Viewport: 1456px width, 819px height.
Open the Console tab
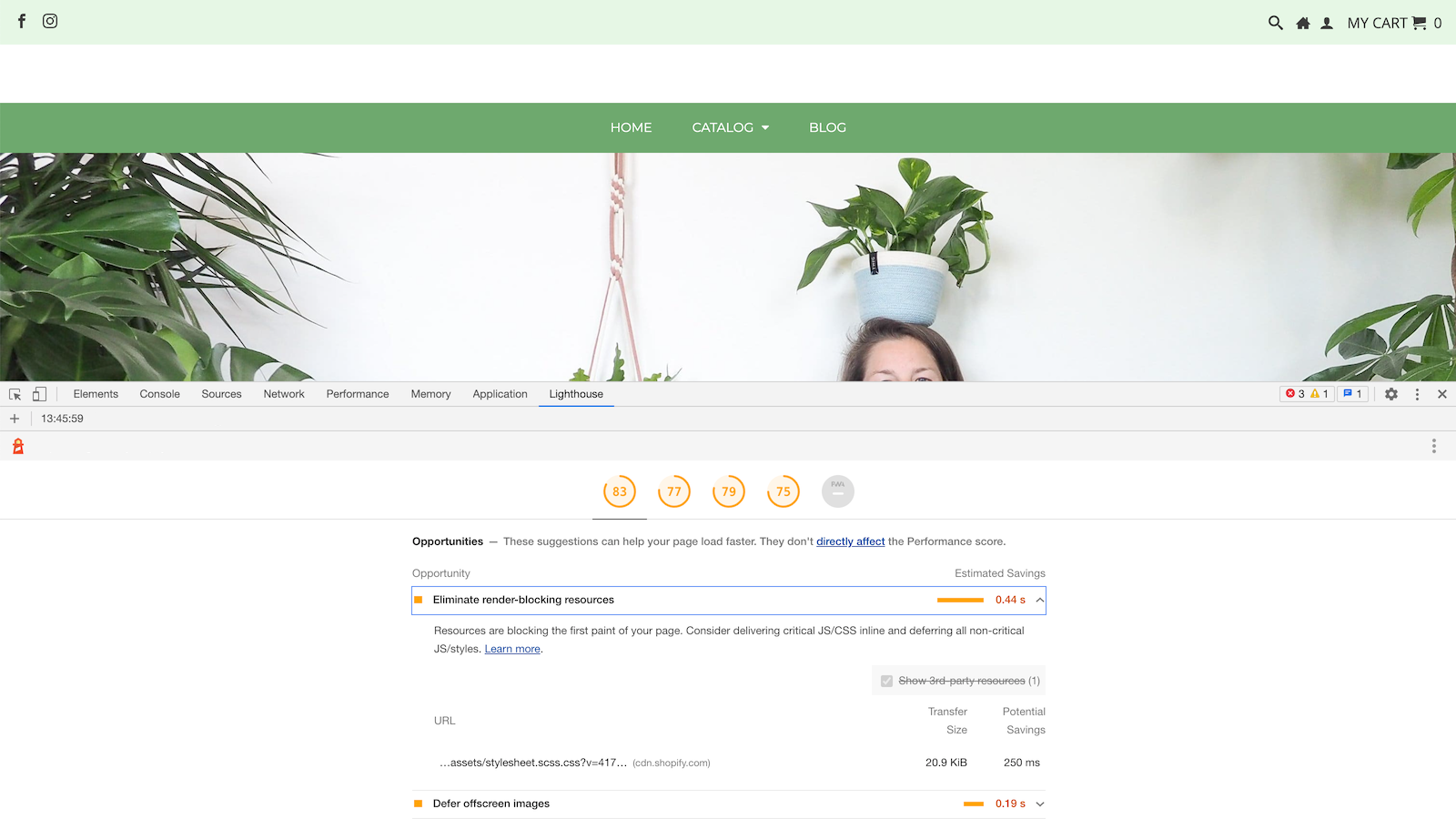point(159,393)
